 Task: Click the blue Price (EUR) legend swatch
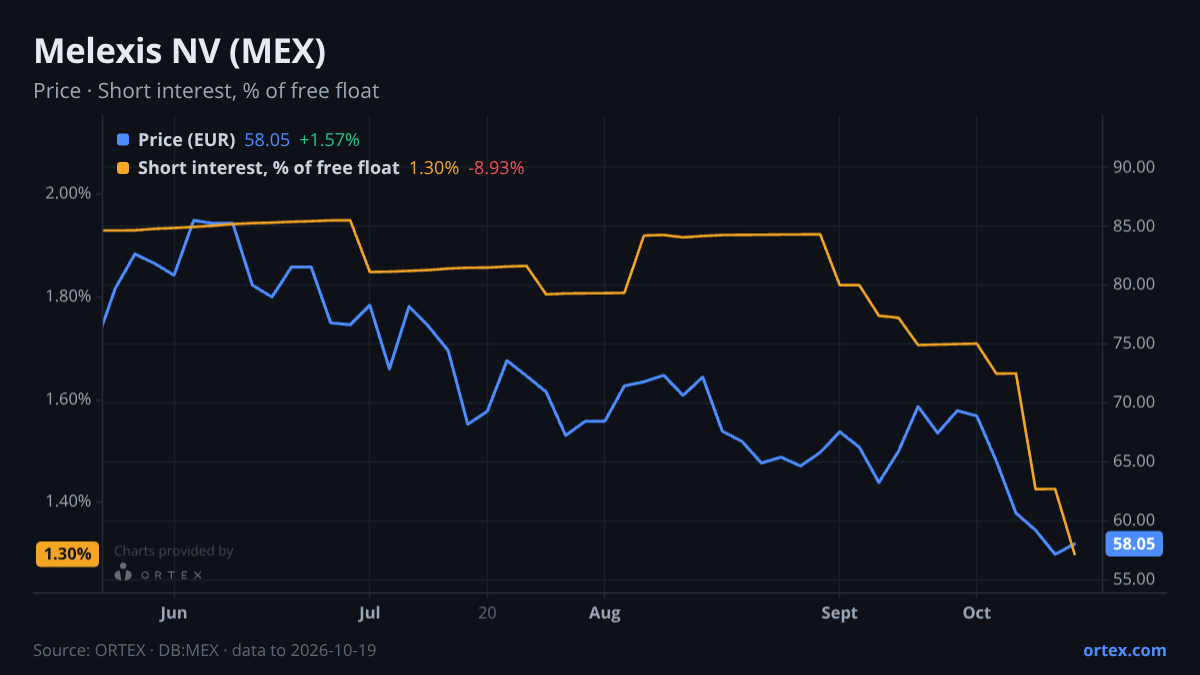pyautogui.click(x=123, y=140)
